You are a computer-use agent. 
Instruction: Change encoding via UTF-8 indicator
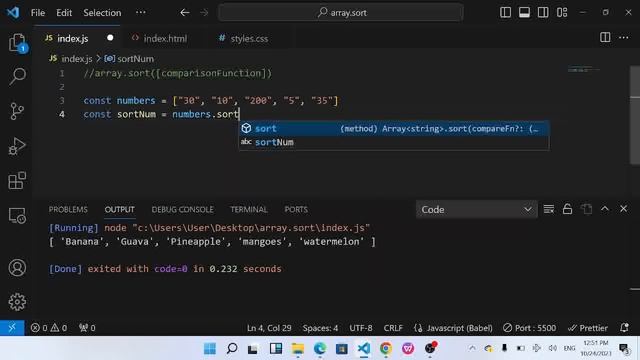[x=361, y=328]
